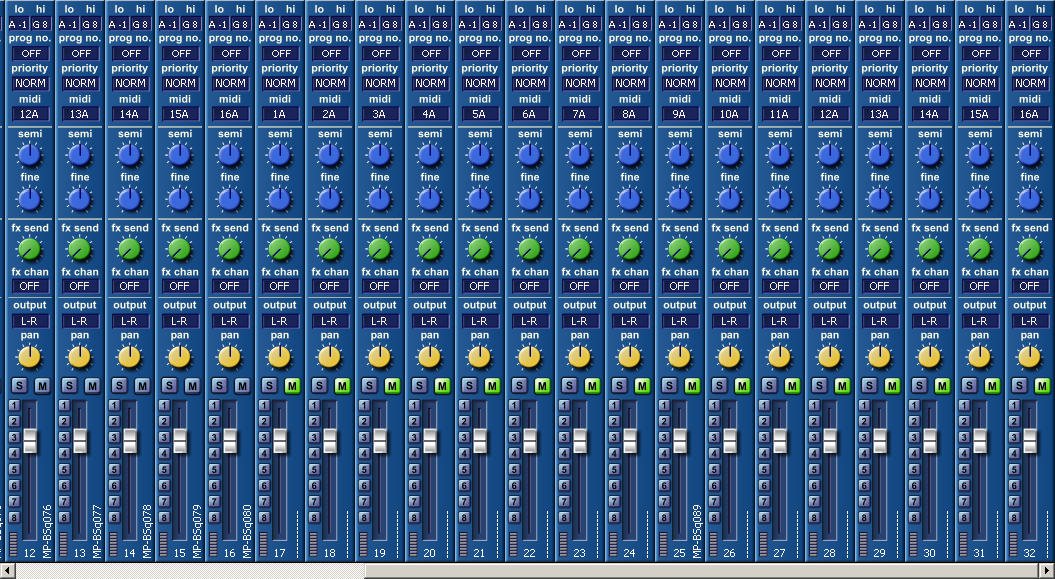Viewport: 1055px width, 579px height.
Task: Unmute channel 17 via its green M button
Action: [x=292, y=386]
